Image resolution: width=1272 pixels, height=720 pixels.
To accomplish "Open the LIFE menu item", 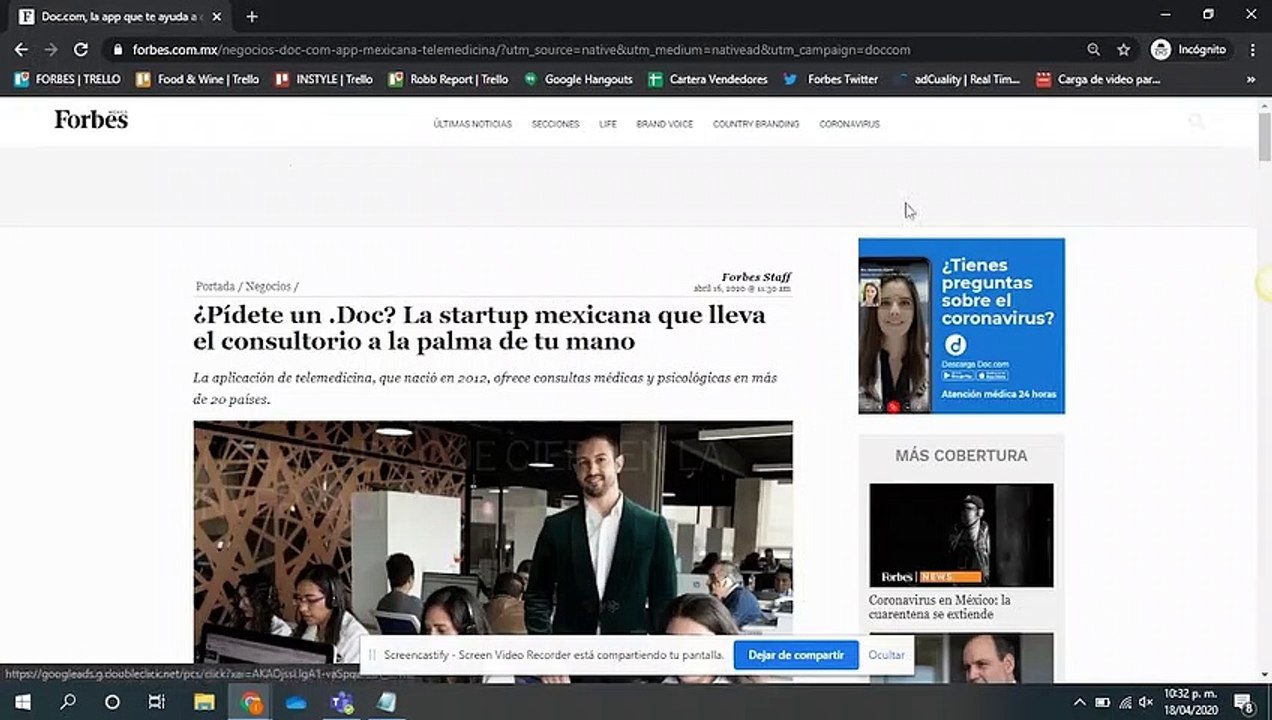I will pos(608,124).
